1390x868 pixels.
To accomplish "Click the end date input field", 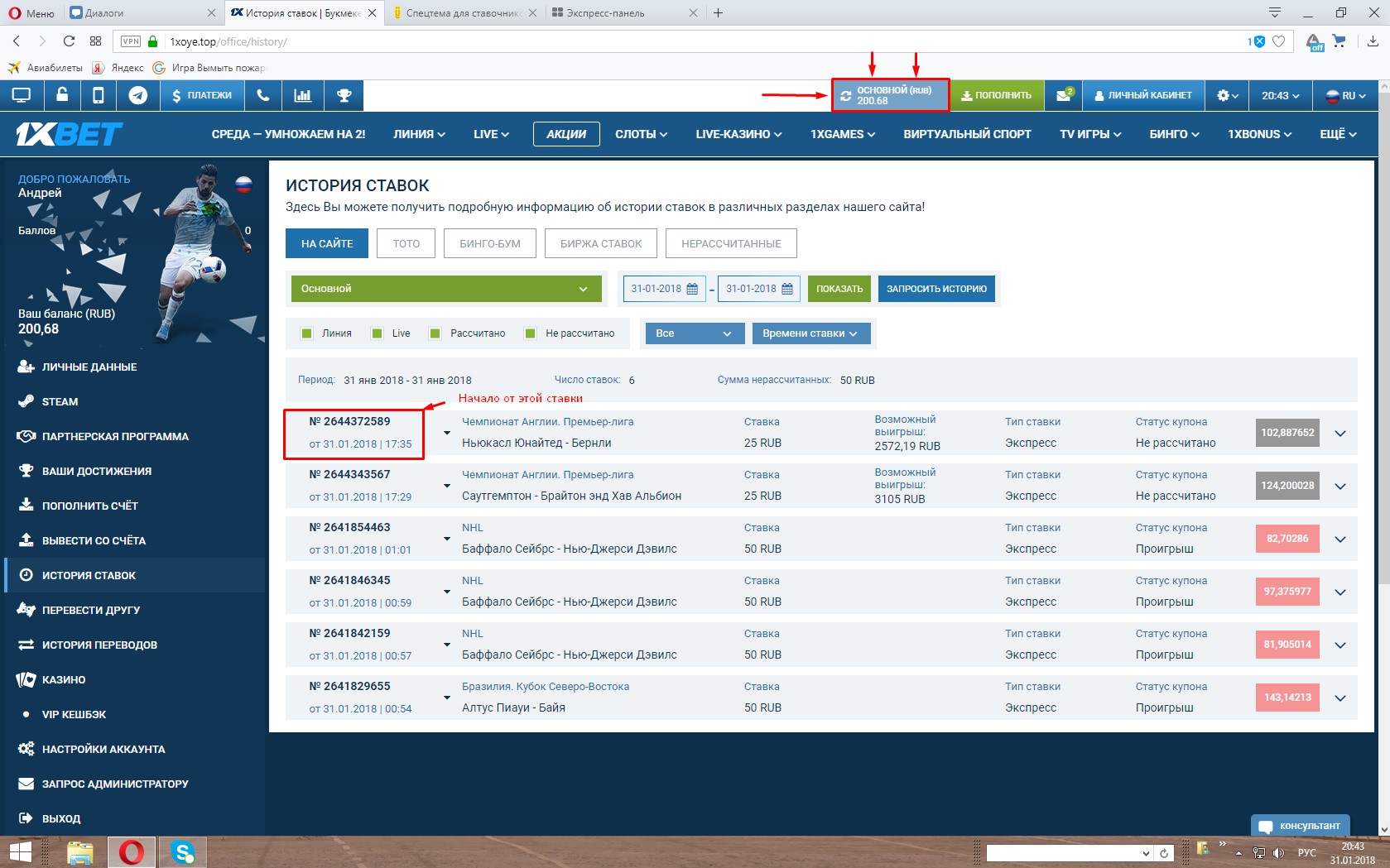I will click(x=750, y=289).
